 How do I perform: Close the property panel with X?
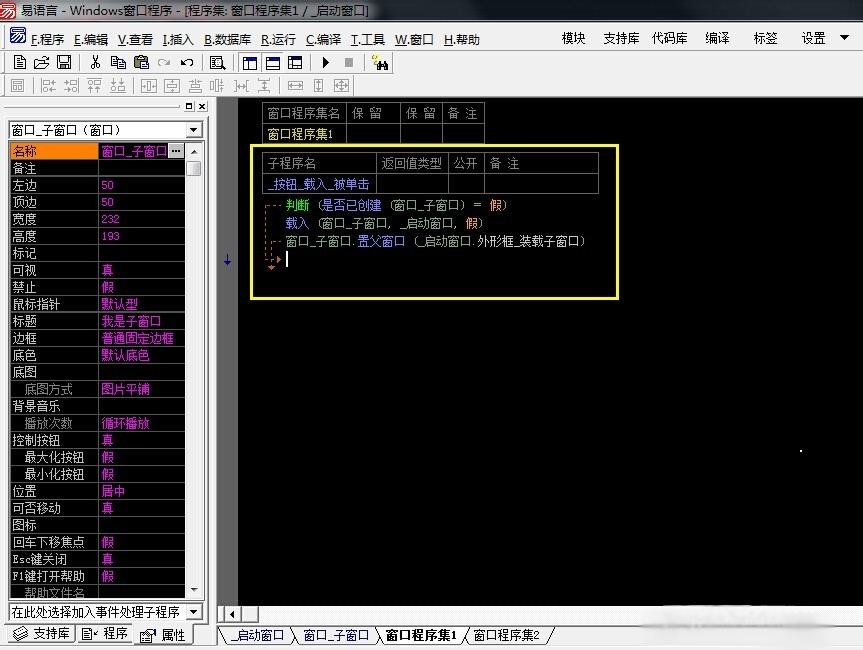[202, 106]
